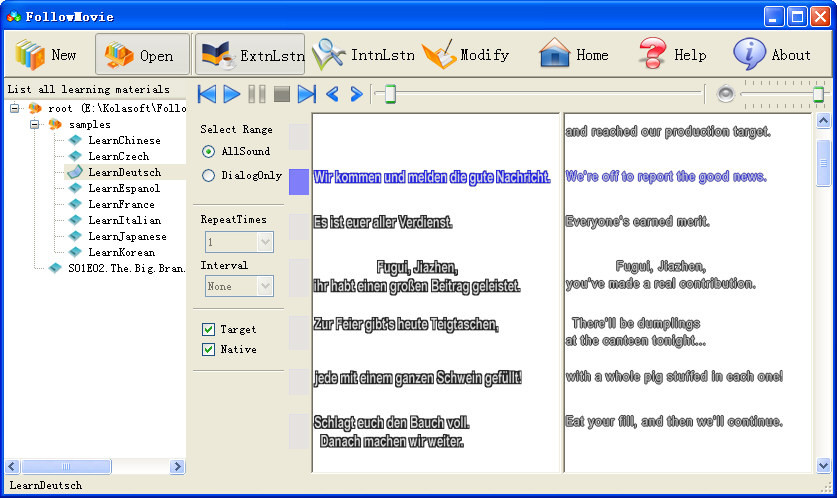Screen dimensions: 837x498
Task: Click the LearnKorean book icon
Action: tap(75, 252)
